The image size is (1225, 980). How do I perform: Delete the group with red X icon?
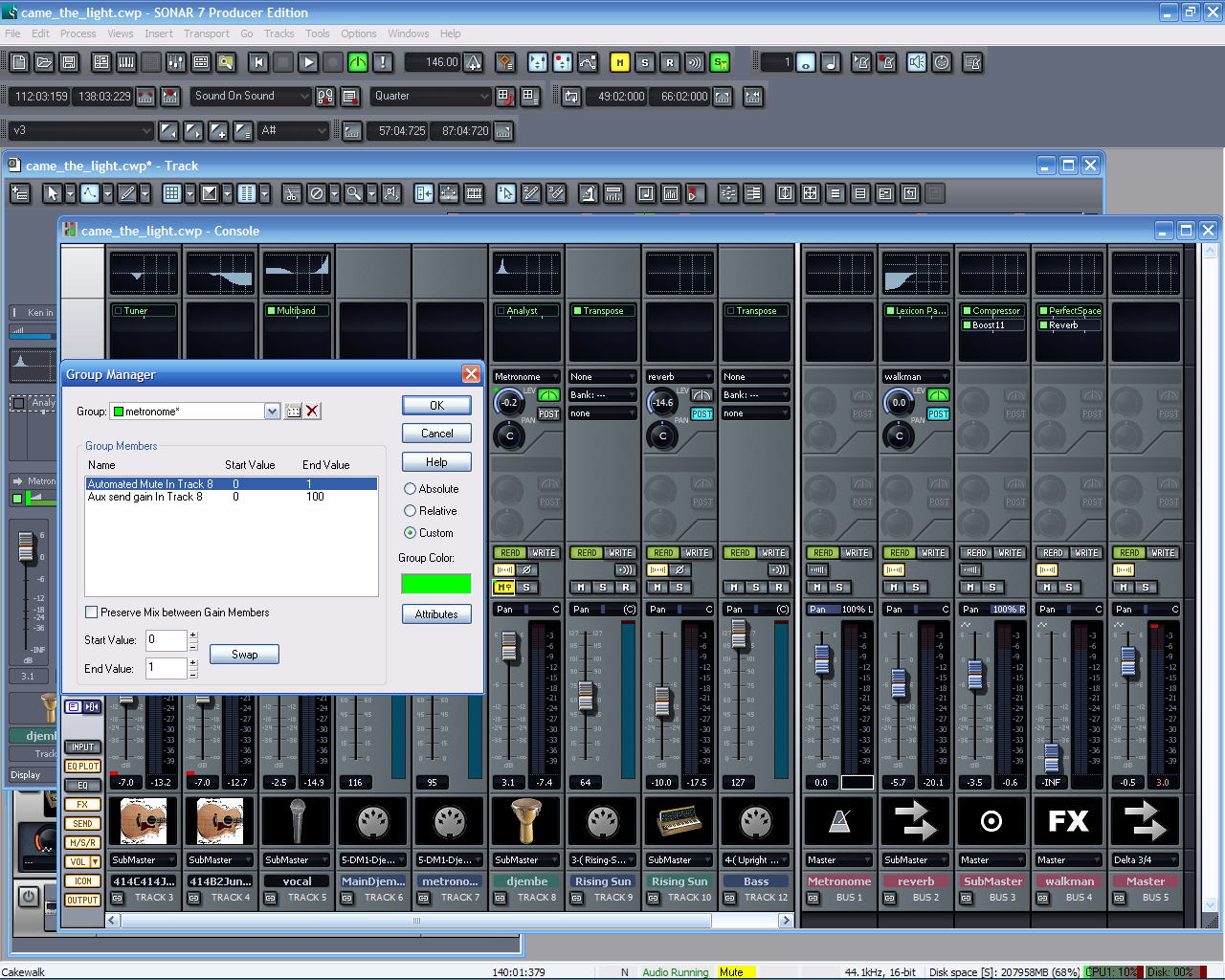[312, 412]
